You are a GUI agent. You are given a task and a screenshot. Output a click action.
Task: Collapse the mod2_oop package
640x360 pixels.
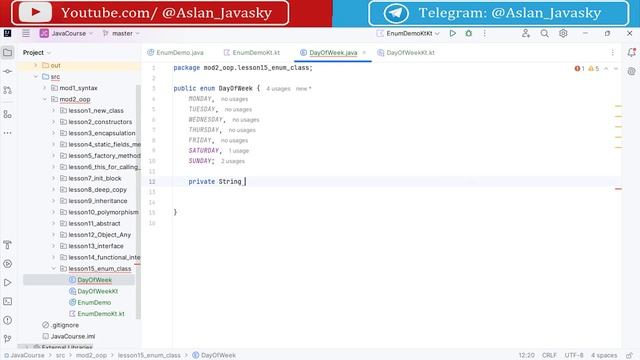pyautogui.click(x=44, y=99)
